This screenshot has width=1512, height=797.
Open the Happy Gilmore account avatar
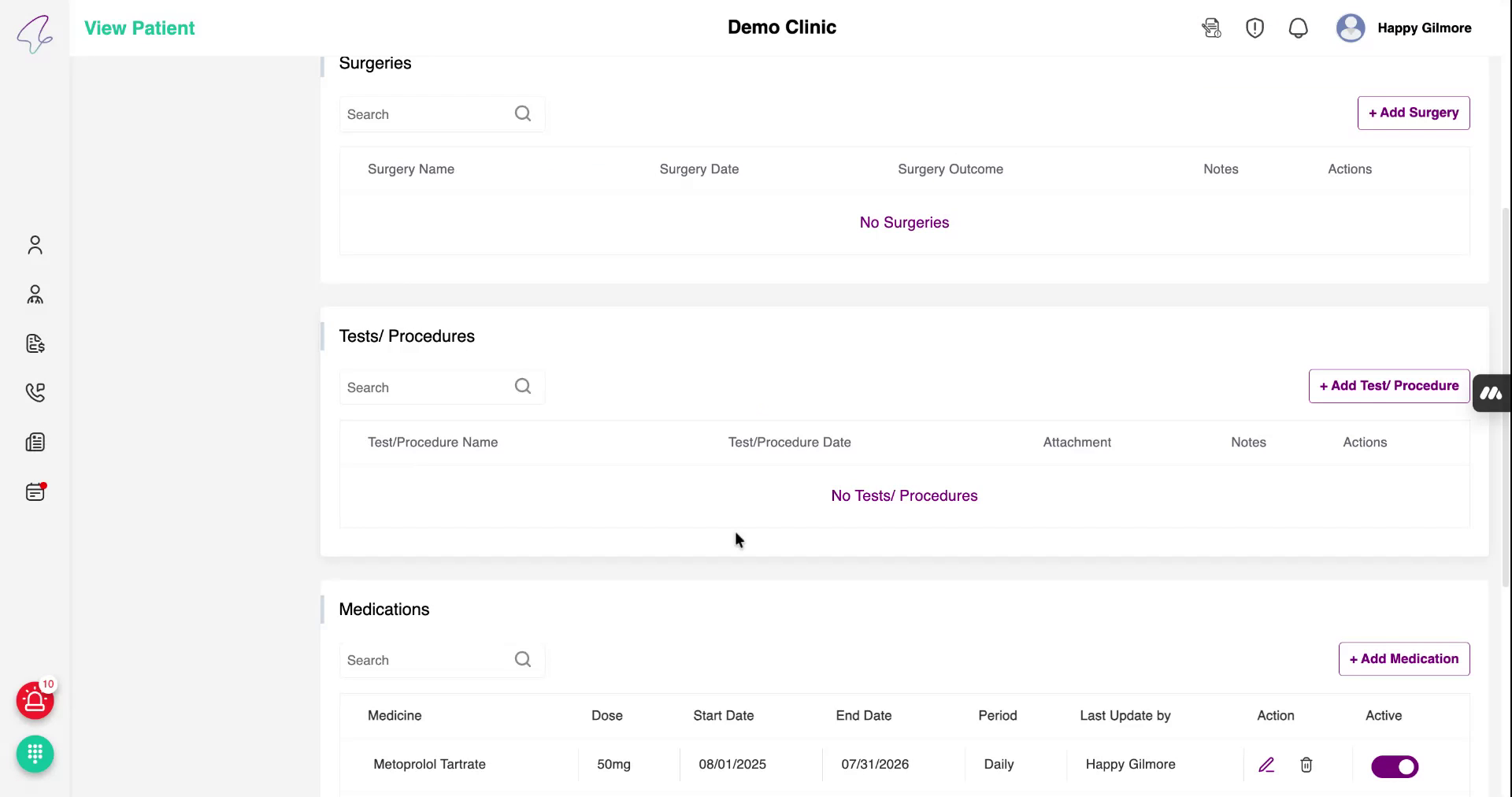(x=1350, y=28)
